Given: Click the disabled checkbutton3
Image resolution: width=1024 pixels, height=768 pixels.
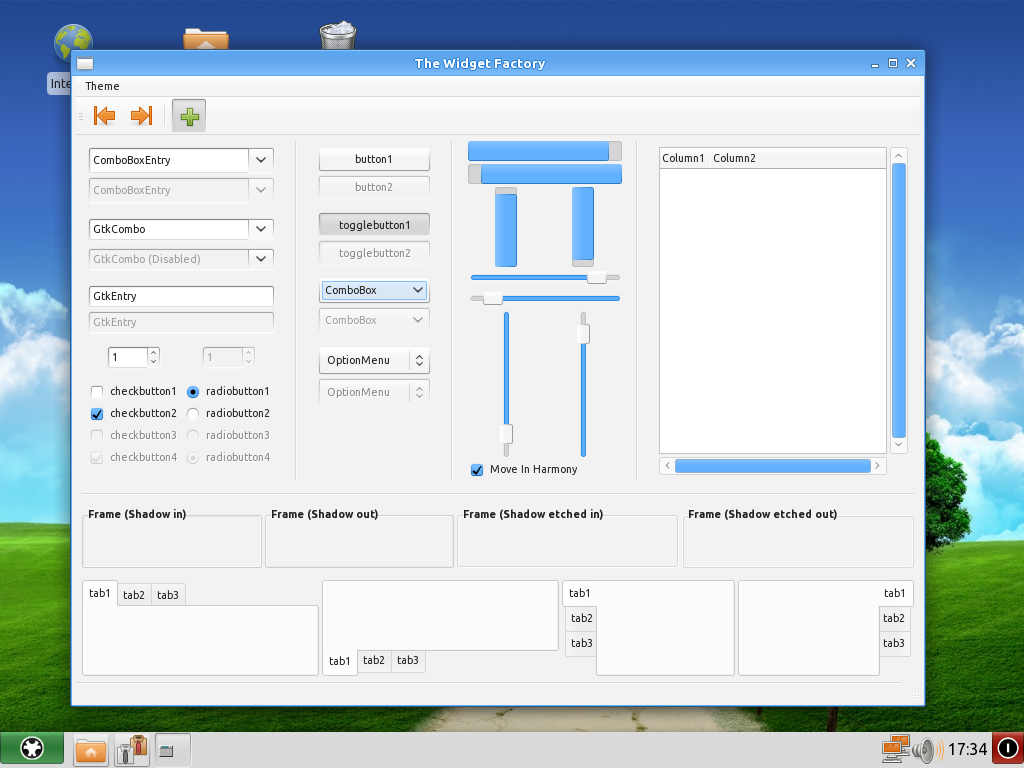Looking at the screenshot, I should [97, 436].
